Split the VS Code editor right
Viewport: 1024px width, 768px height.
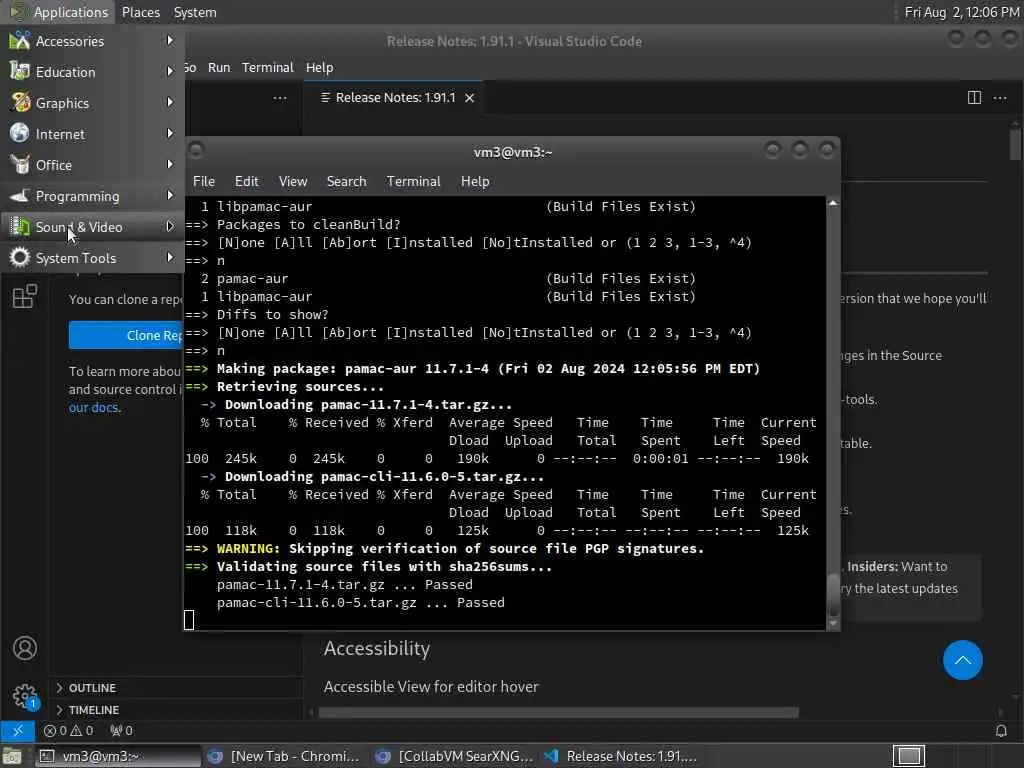[974, 98]
